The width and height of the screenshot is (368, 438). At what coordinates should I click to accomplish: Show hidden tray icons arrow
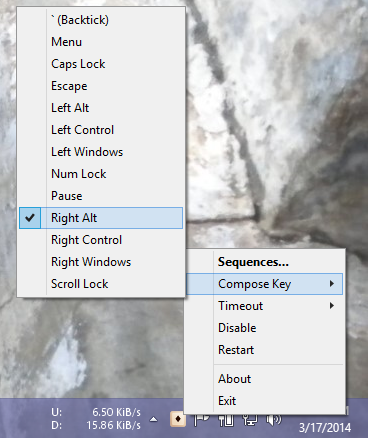click(x=153, y=419)
